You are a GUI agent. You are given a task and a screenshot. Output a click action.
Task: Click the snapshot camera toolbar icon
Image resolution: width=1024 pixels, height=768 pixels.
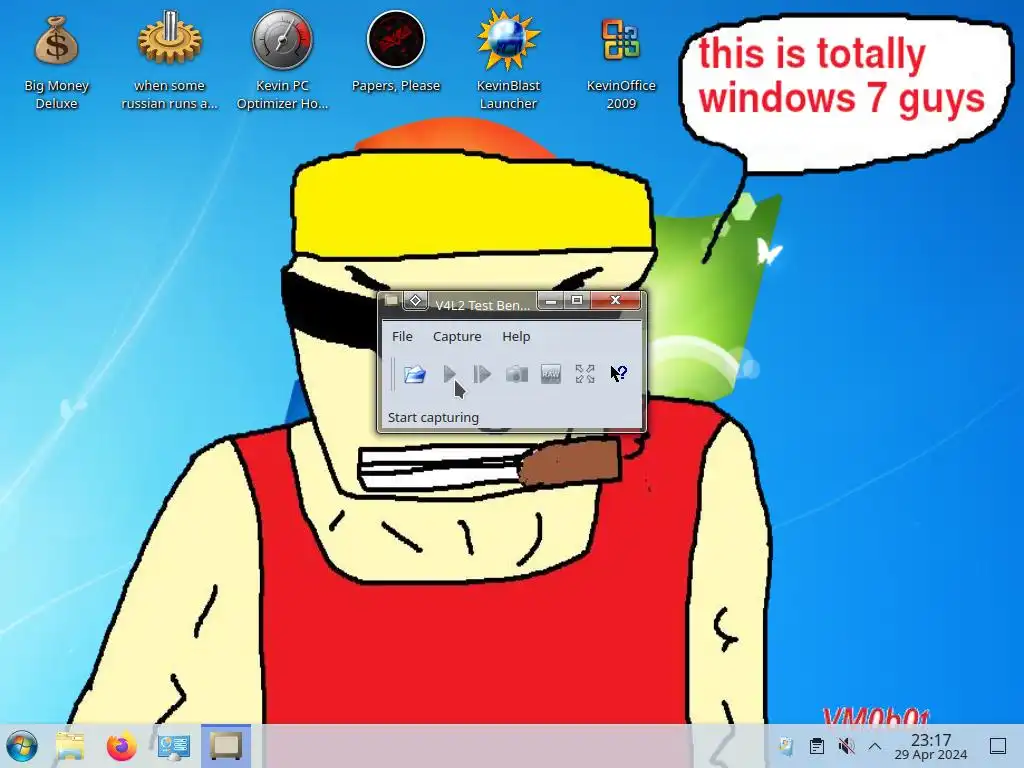(517, 374)
